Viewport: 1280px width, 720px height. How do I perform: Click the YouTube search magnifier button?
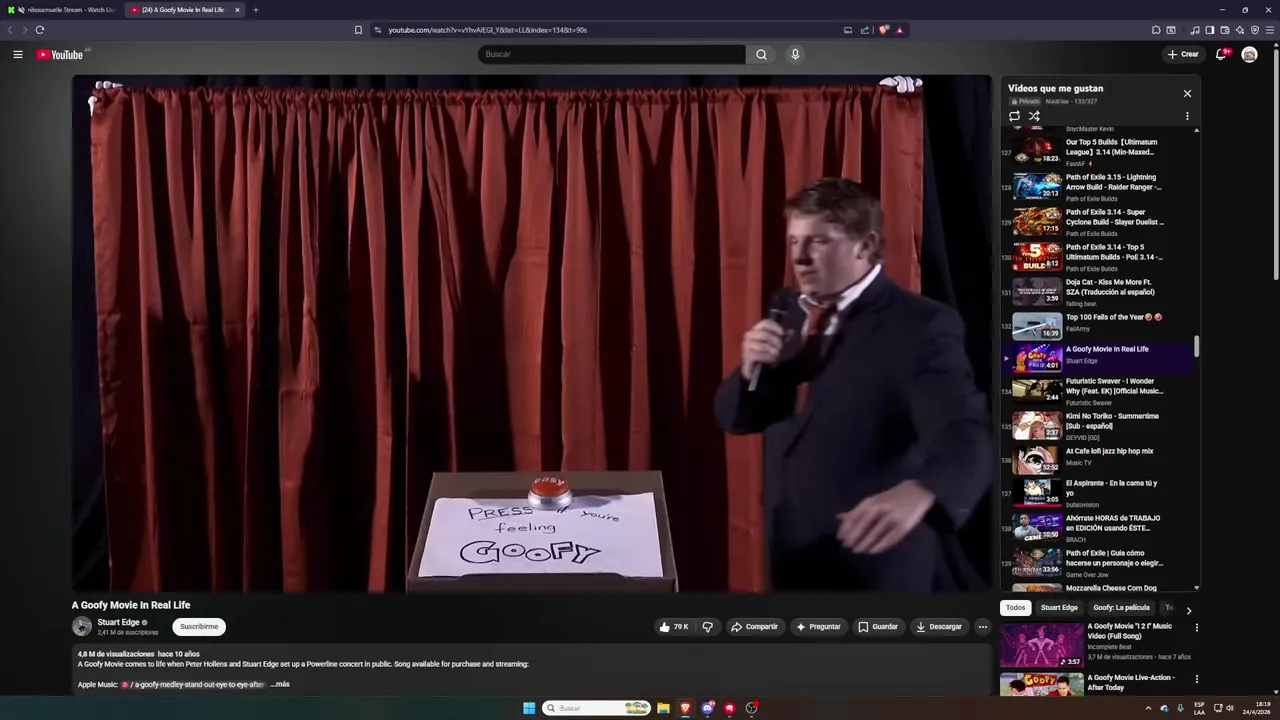(761, 54)
